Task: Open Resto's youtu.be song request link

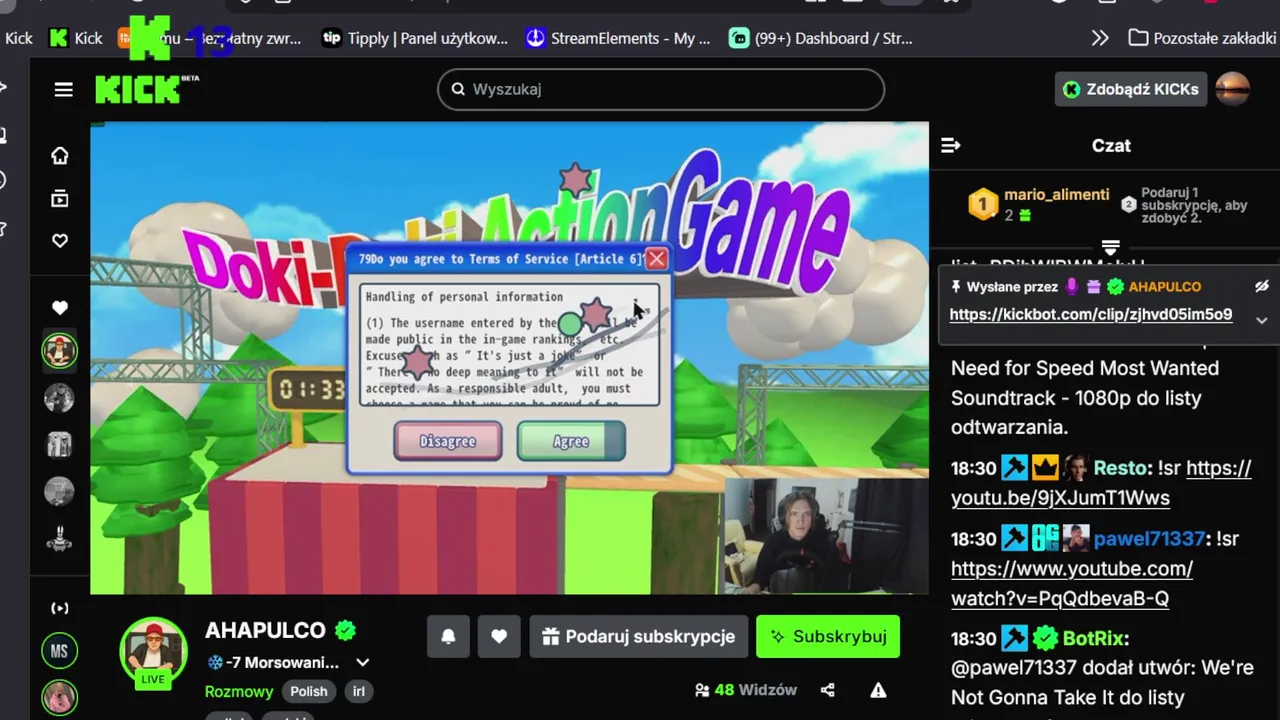Action: (1101, 482)
